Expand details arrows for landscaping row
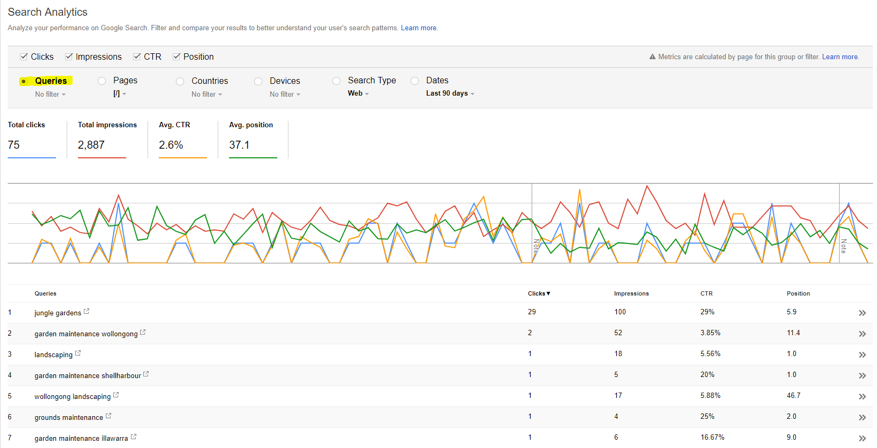 coord(861,354)
